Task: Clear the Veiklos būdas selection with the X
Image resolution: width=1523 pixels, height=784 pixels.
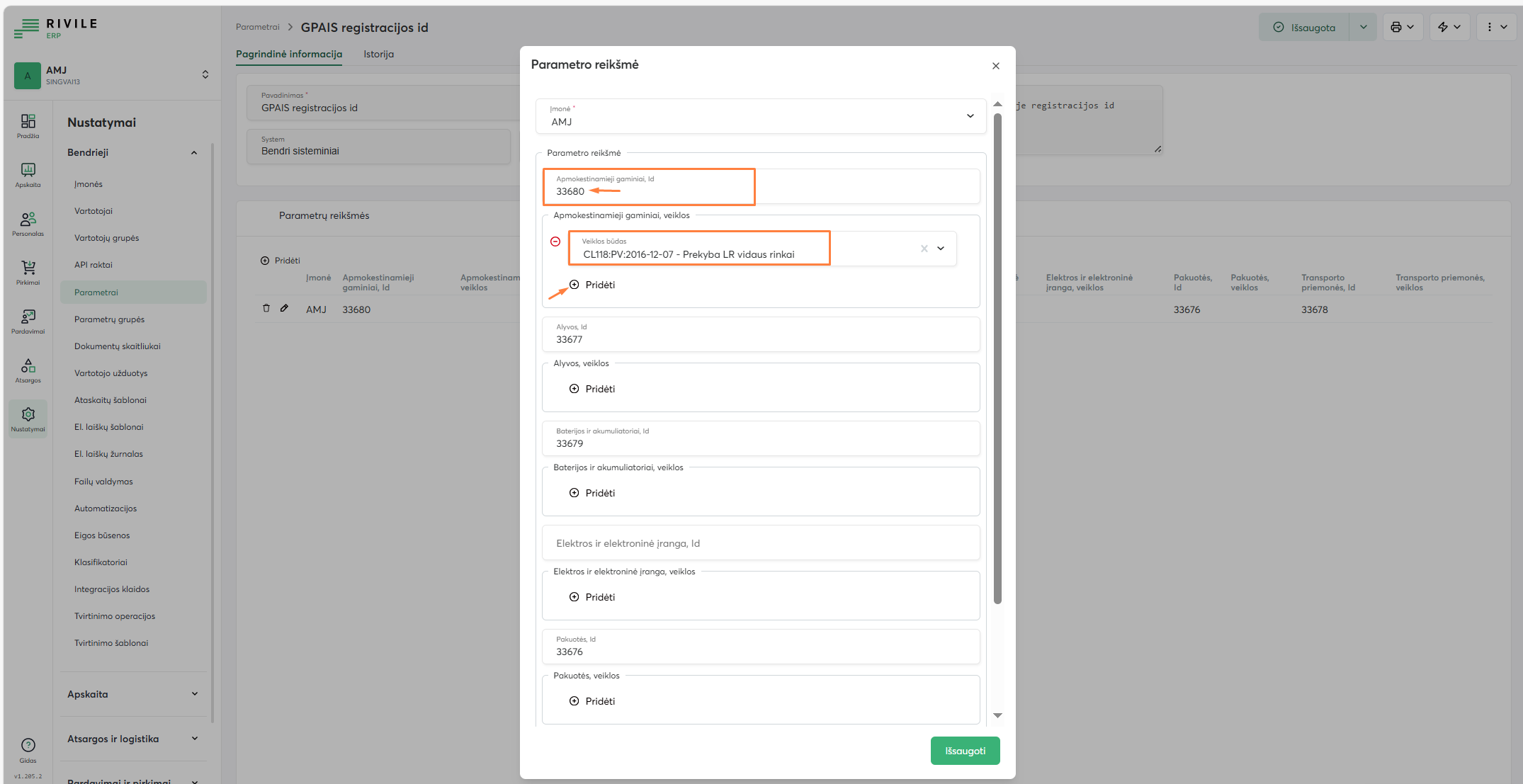Action: pyautogui.click(x=924, y=249)
